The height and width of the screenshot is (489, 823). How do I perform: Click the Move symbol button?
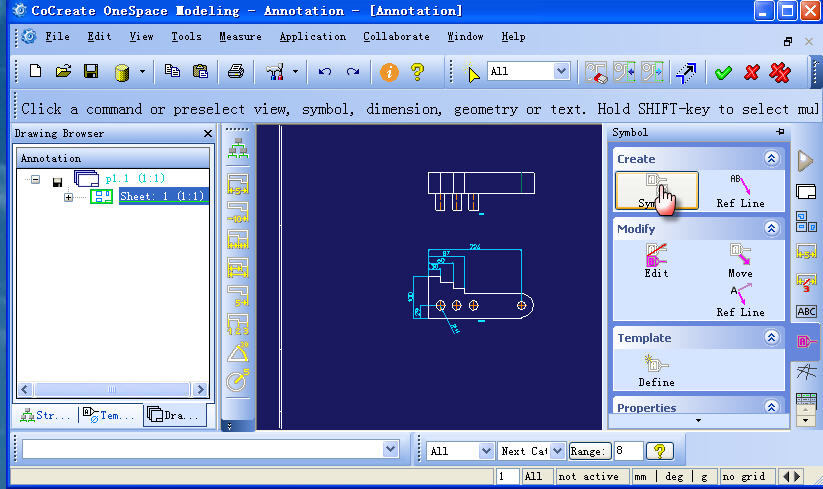[x=740, y=261]
